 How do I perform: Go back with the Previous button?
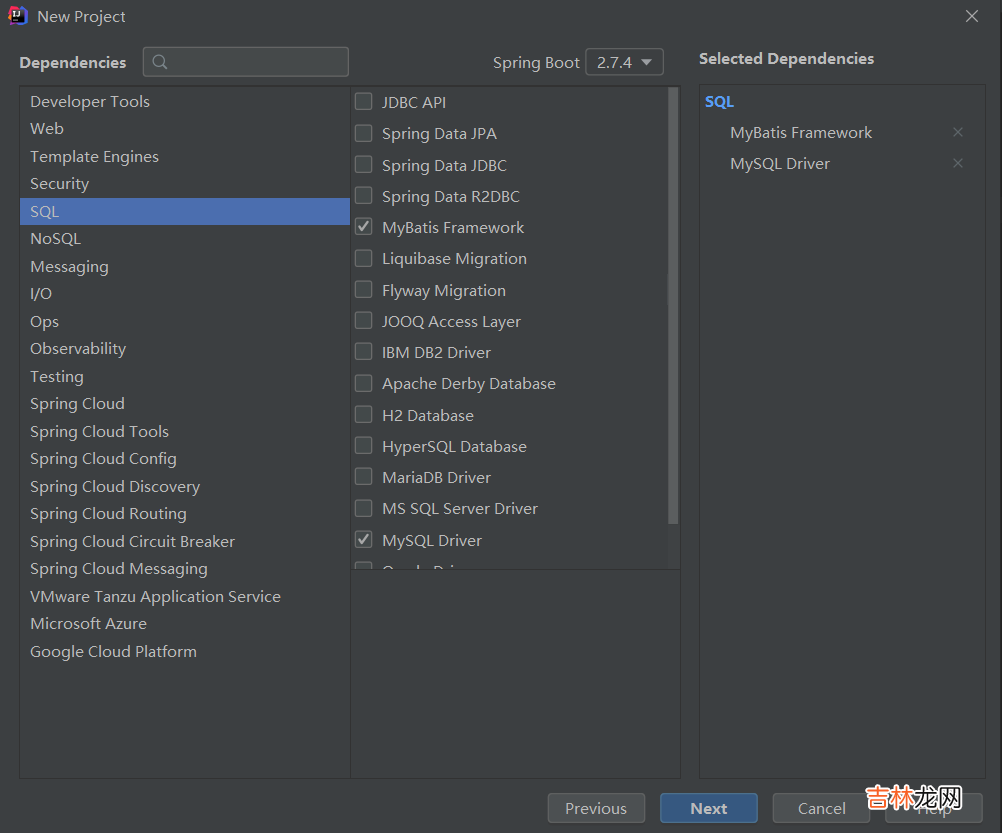click(596, 808)
